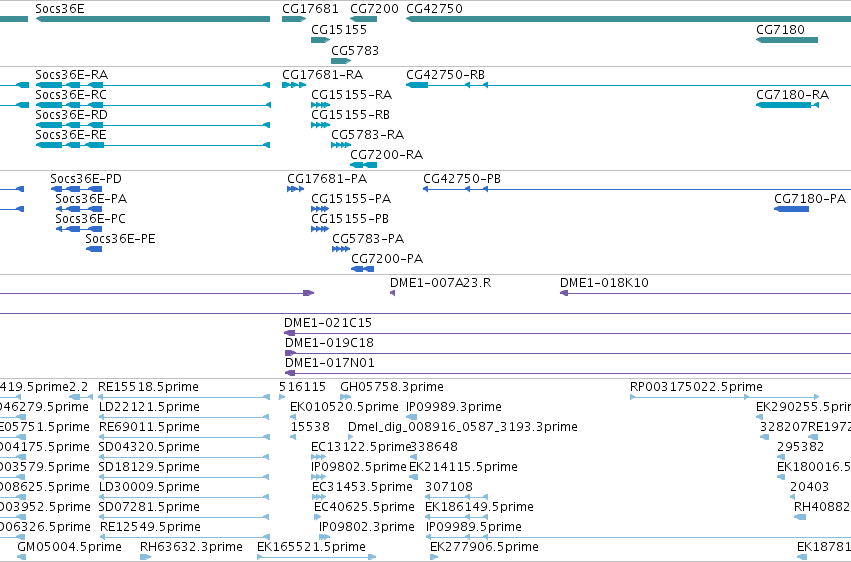This screenshot has width=851, height=562.
Task: Click EST EK277906.5prime
Action: (x=433, y=557)
